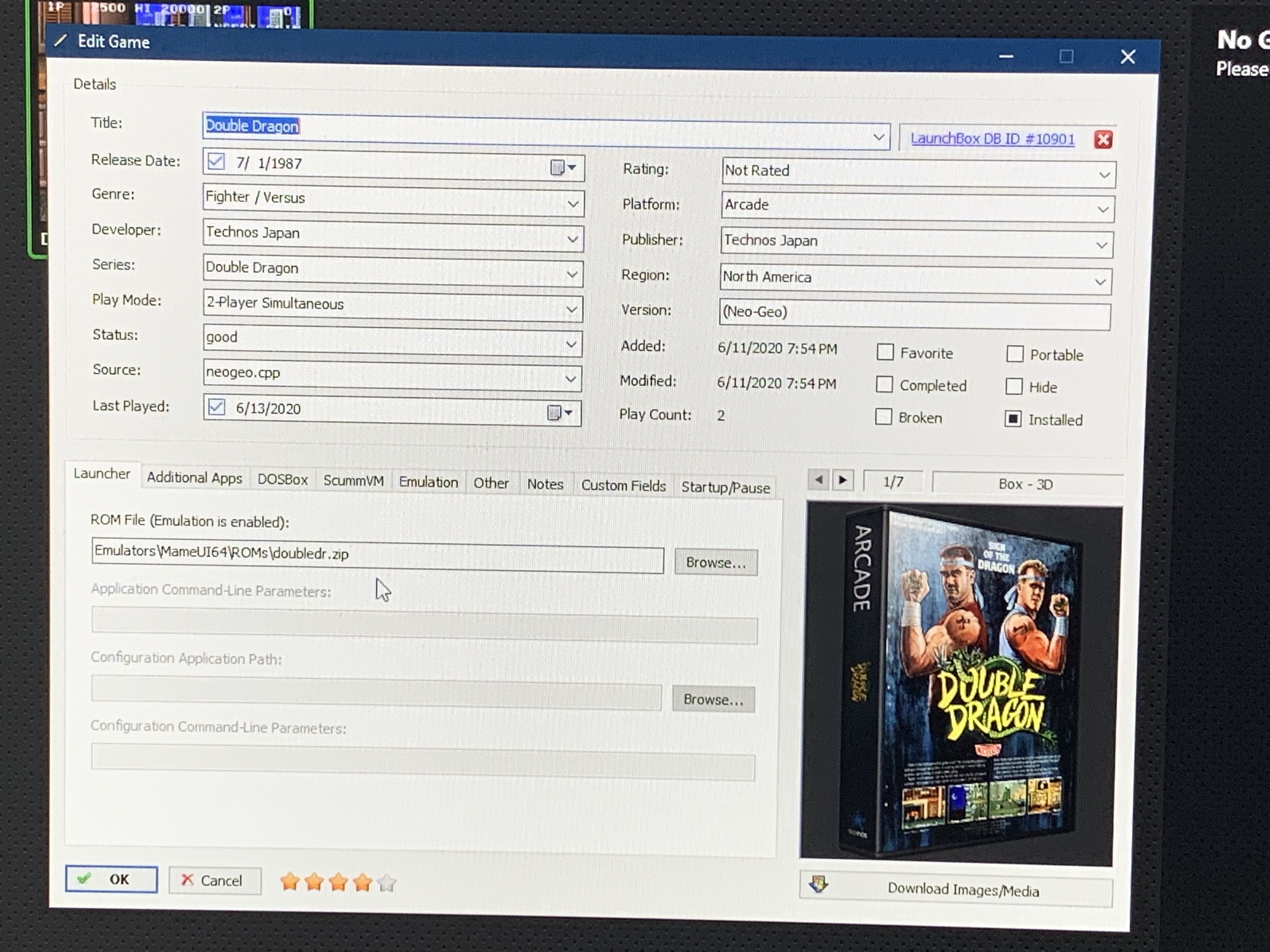Viewport: 1270px width, 952px height.
Task: Mark game as Favorite
Action: [x=885, y=352]
